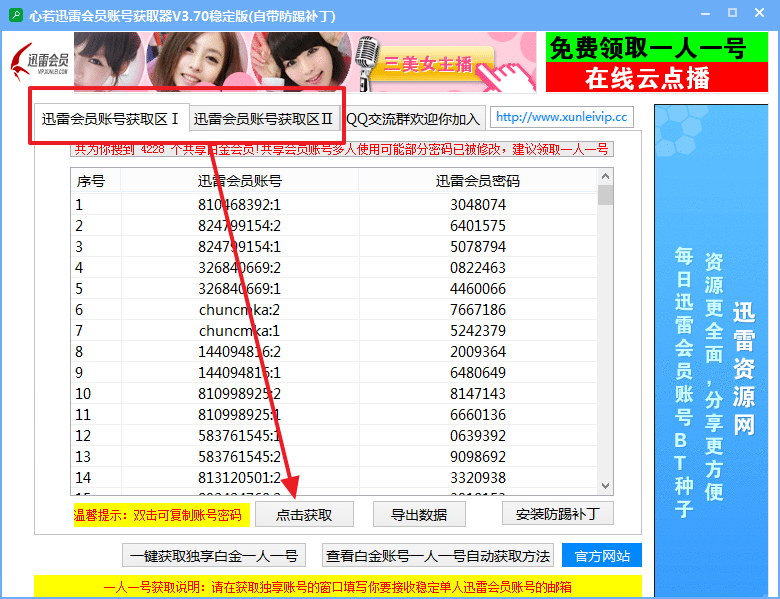Minimize the application window
The image size is (780, 599).
tap(705, 13)
